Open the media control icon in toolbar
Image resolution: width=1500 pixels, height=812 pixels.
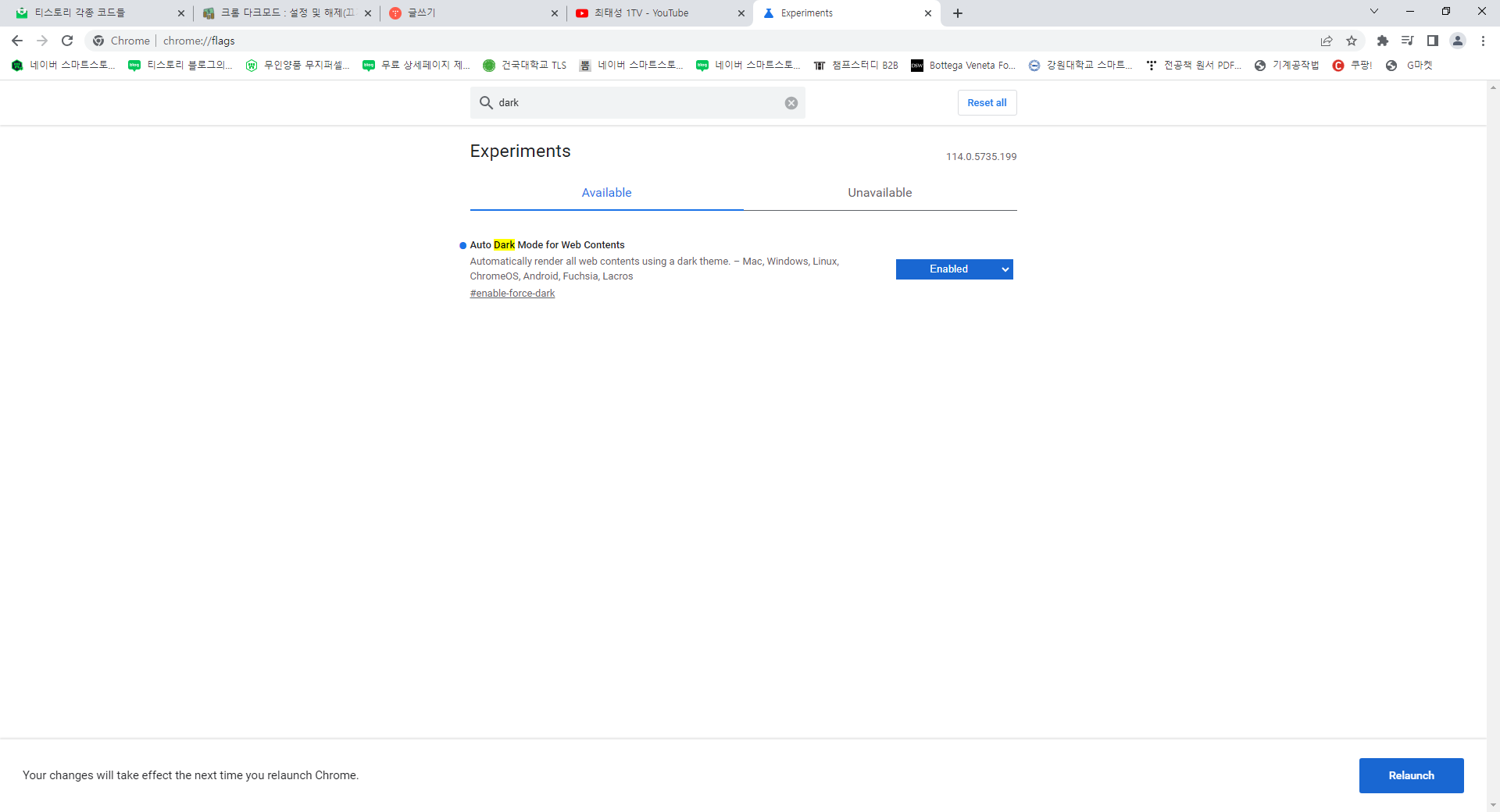click(1408, 41)
